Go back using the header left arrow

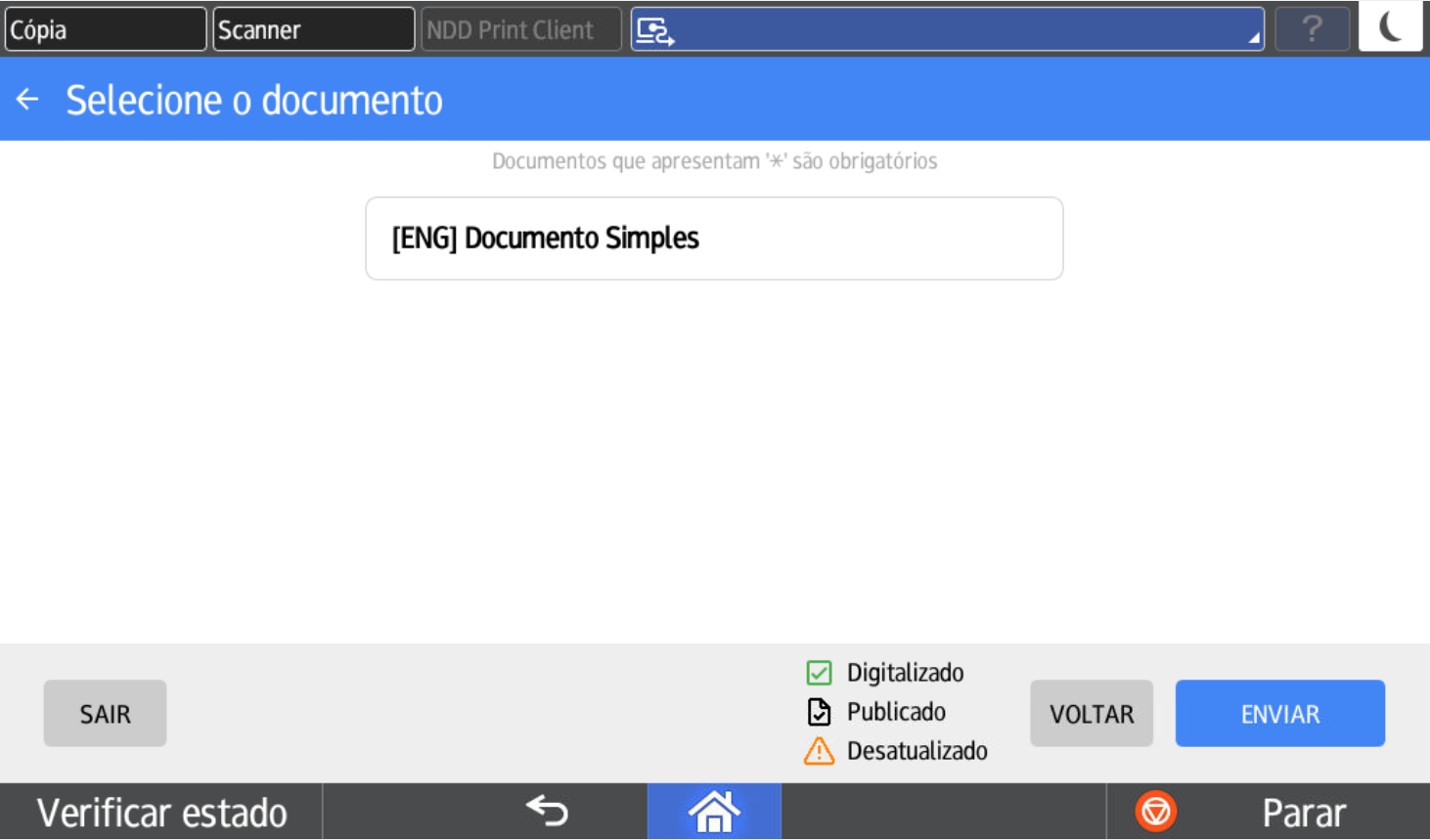tap(27, 100)
